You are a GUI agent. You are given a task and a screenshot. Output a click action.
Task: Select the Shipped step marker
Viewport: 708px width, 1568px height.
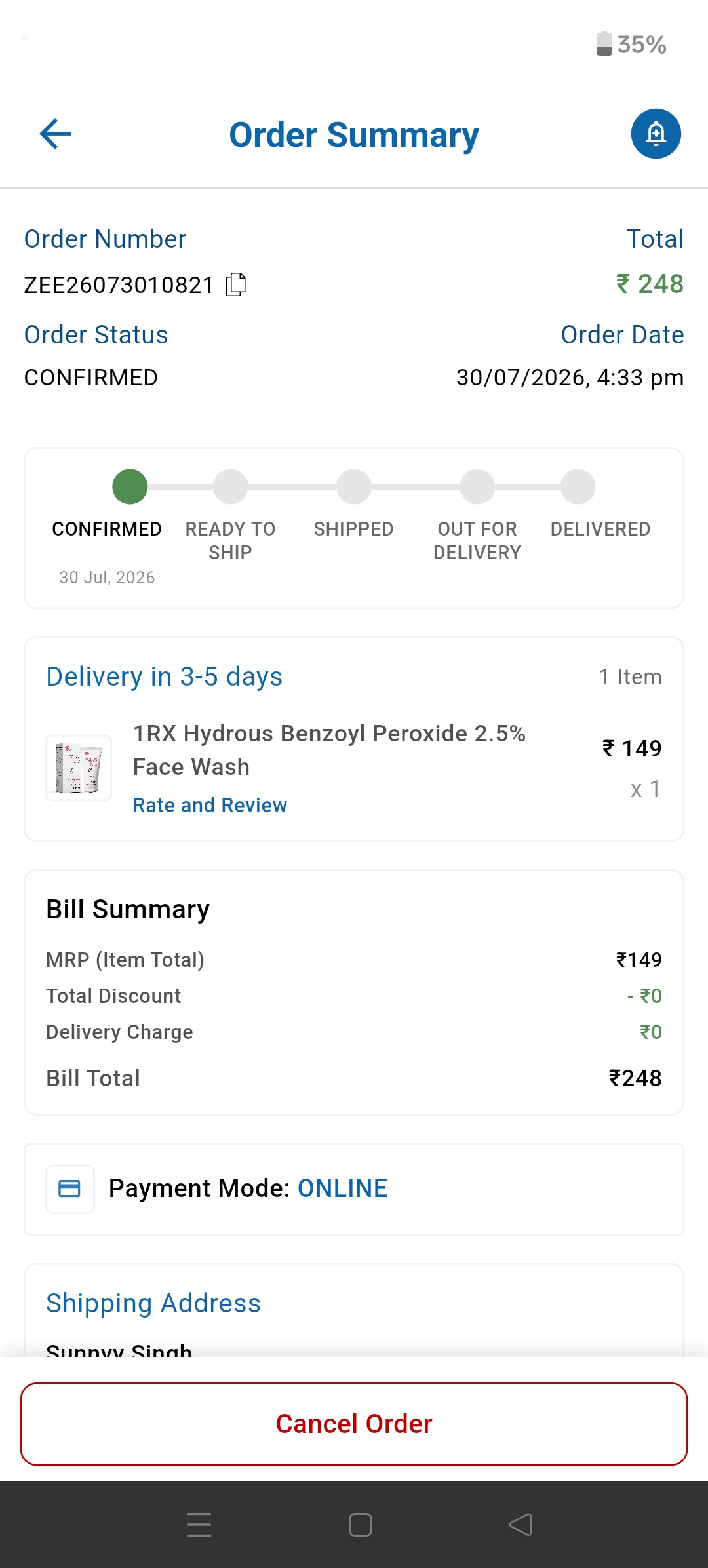[x=354, y=486]
